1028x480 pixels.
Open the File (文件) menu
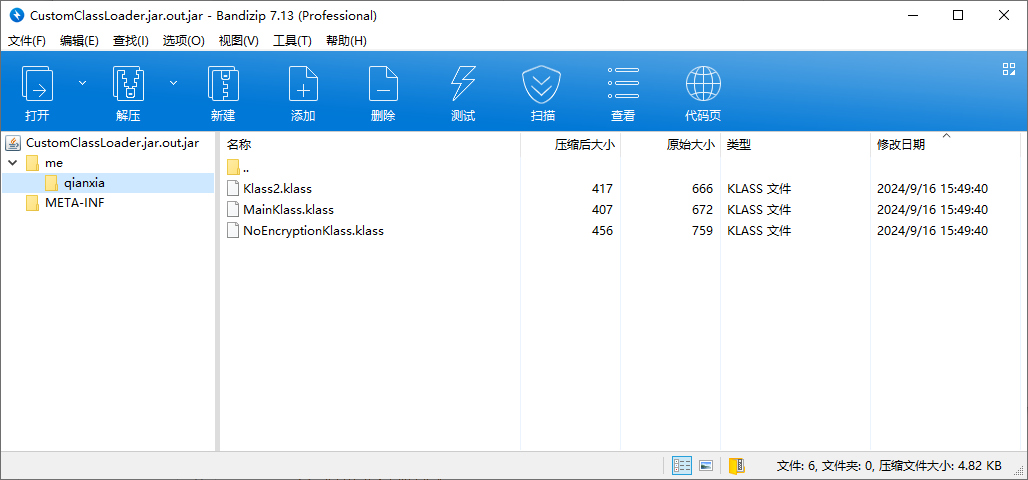pos(27,41)
